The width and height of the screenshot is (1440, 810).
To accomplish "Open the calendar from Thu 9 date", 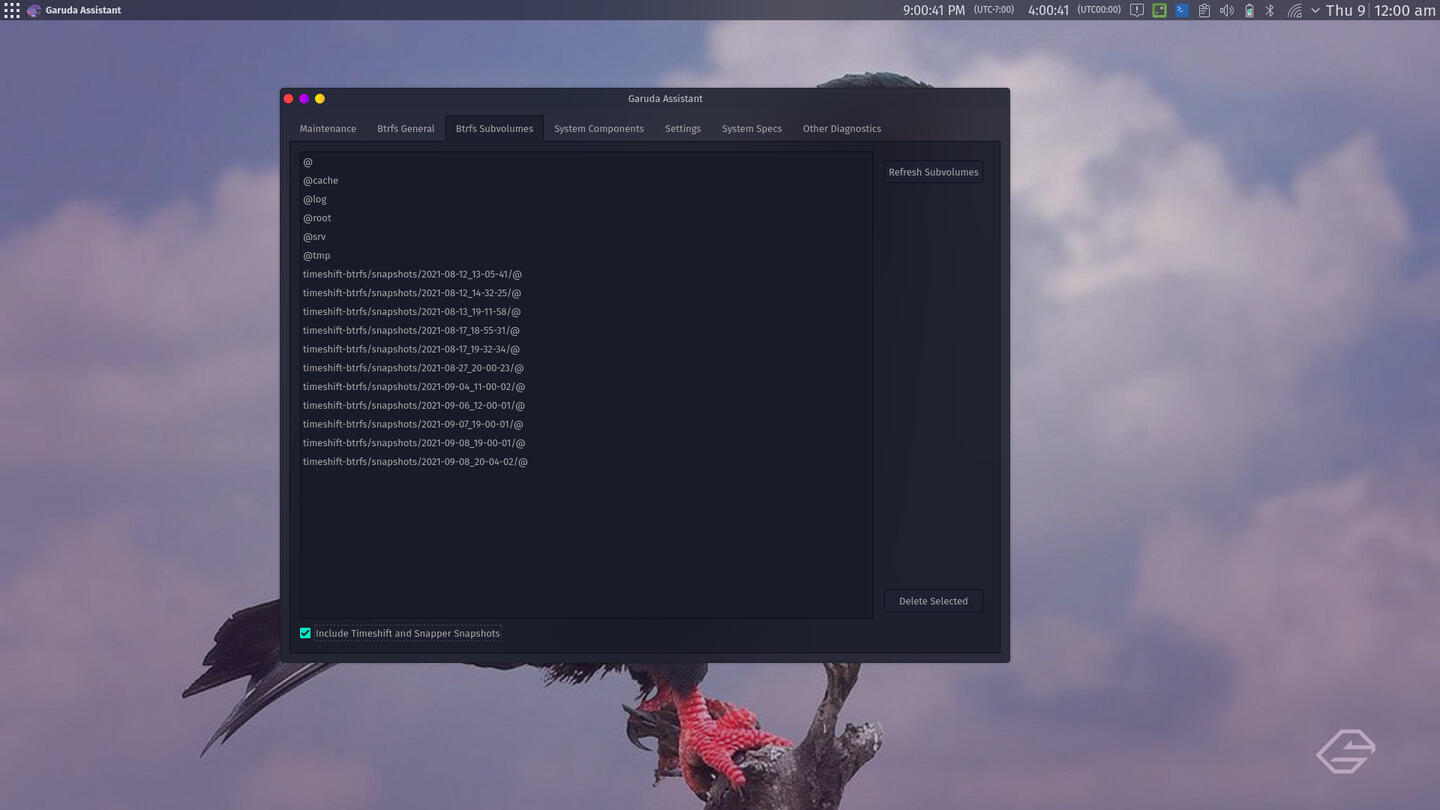I will tap(1345, 10).
